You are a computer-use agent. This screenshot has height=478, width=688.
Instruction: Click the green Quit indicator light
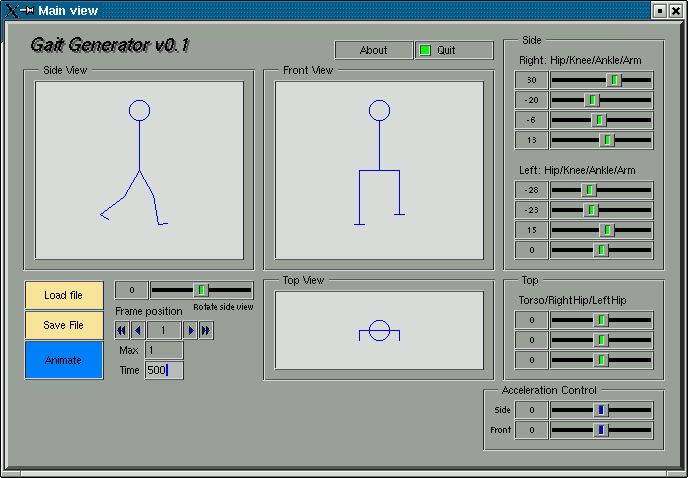[x=425, y=50]
